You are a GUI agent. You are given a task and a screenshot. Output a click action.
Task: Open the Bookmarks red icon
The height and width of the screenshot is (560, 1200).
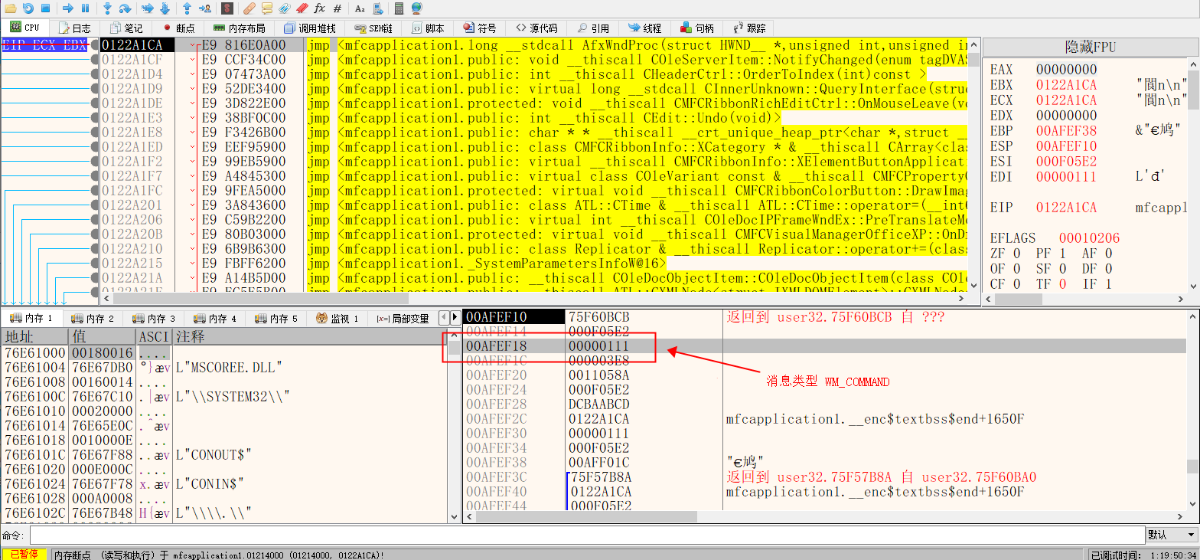[x=302, y=8]
